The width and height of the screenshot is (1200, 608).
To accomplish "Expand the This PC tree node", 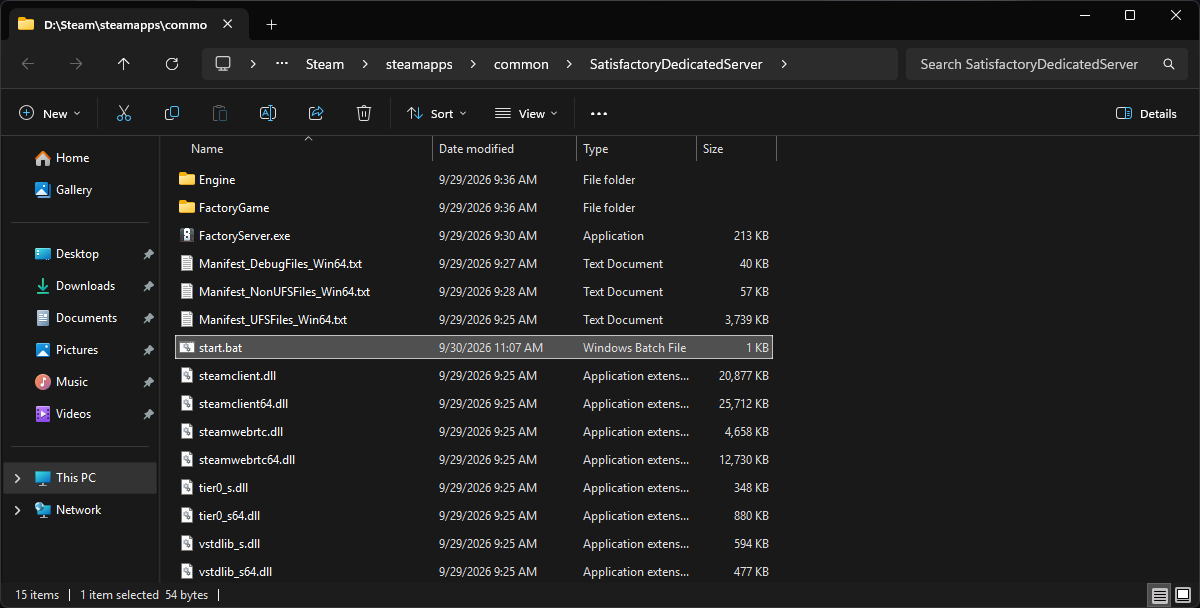I will click(x=17, y=478).
